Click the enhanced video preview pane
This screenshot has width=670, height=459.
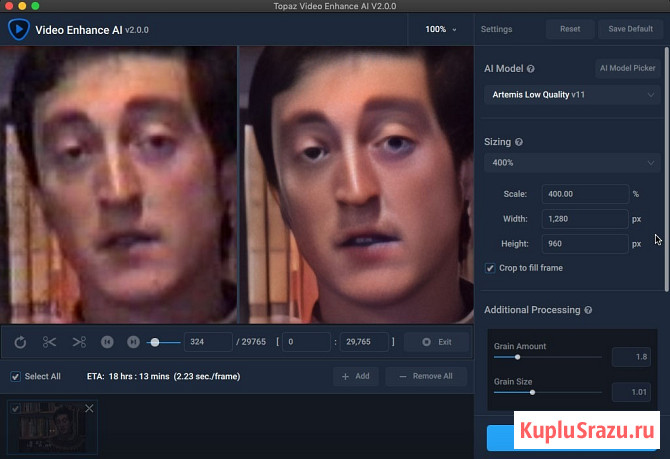[x=356, y=185]
